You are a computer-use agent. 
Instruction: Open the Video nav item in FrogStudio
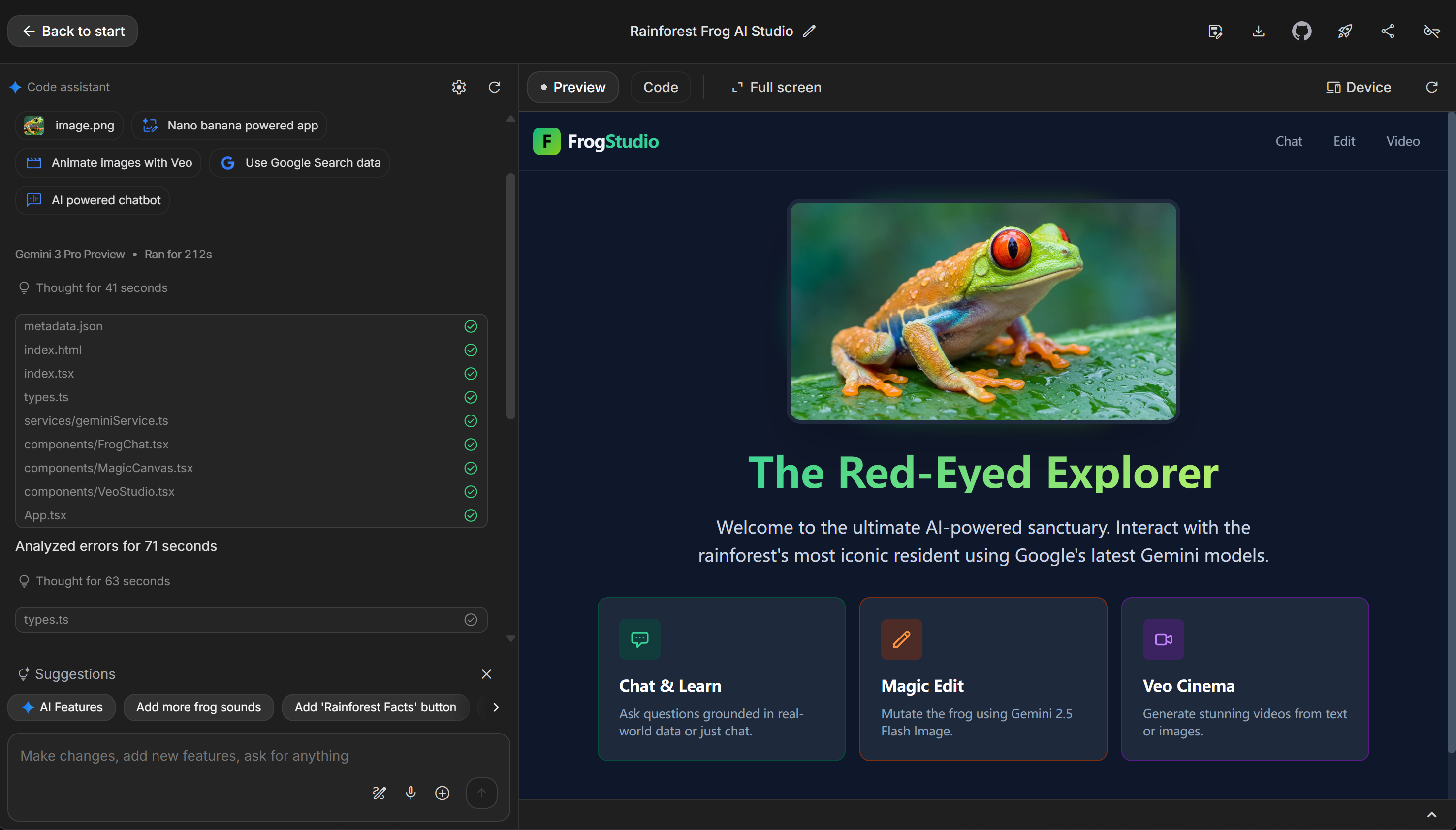click(1402, 141)
